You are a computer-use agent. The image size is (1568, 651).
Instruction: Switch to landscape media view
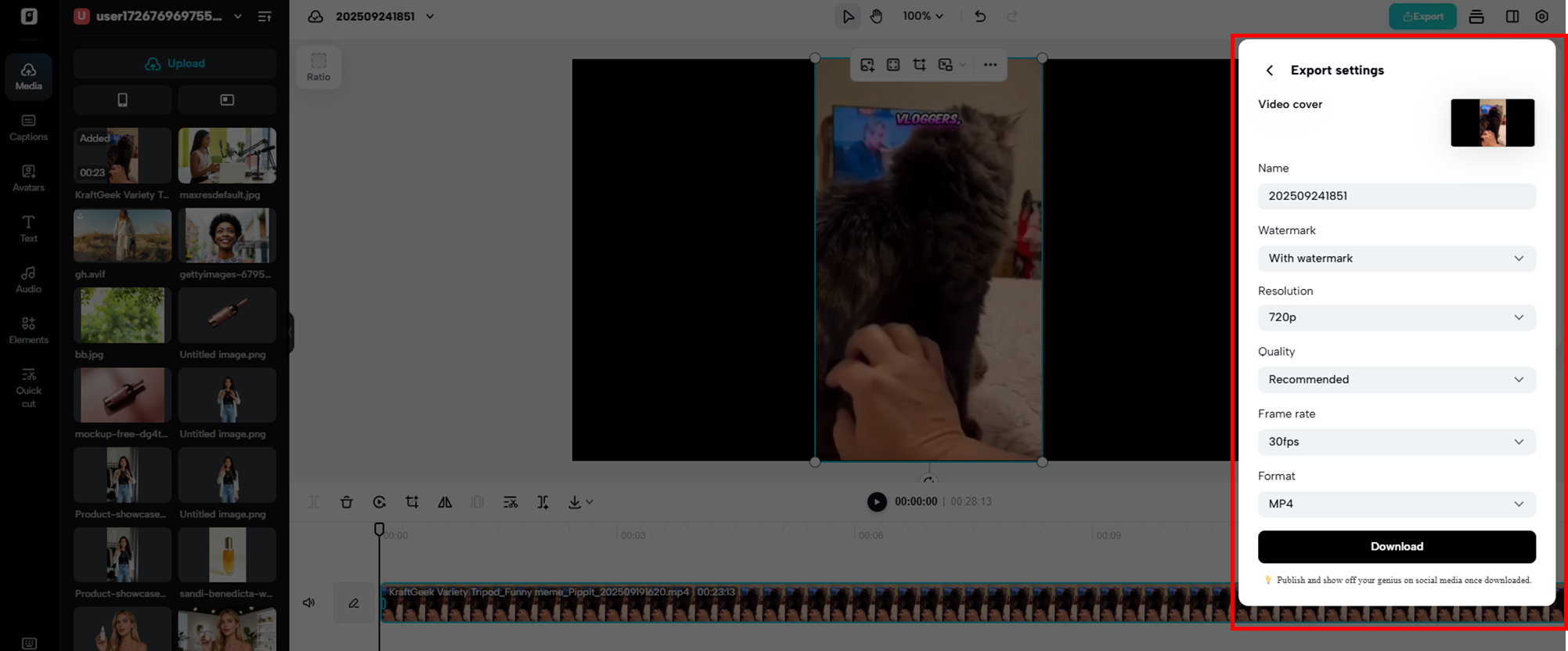tap(227, 100)
